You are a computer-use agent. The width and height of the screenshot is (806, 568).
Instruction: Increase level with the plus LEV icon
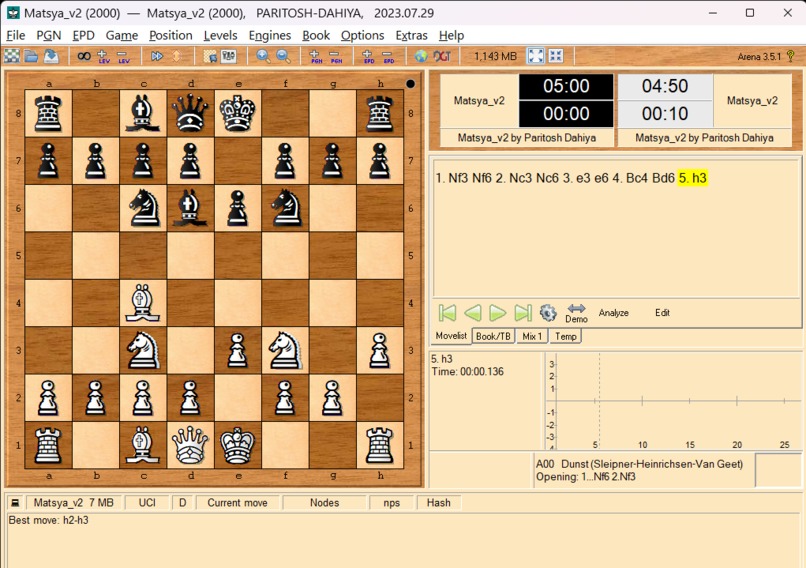pos(103,56)
